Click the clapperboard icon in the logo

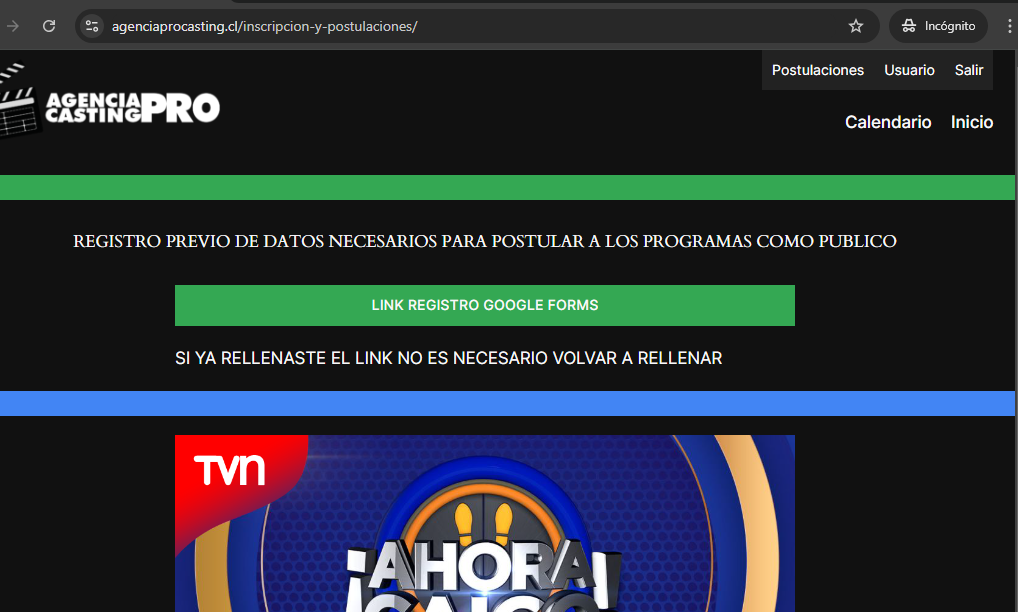18,102
